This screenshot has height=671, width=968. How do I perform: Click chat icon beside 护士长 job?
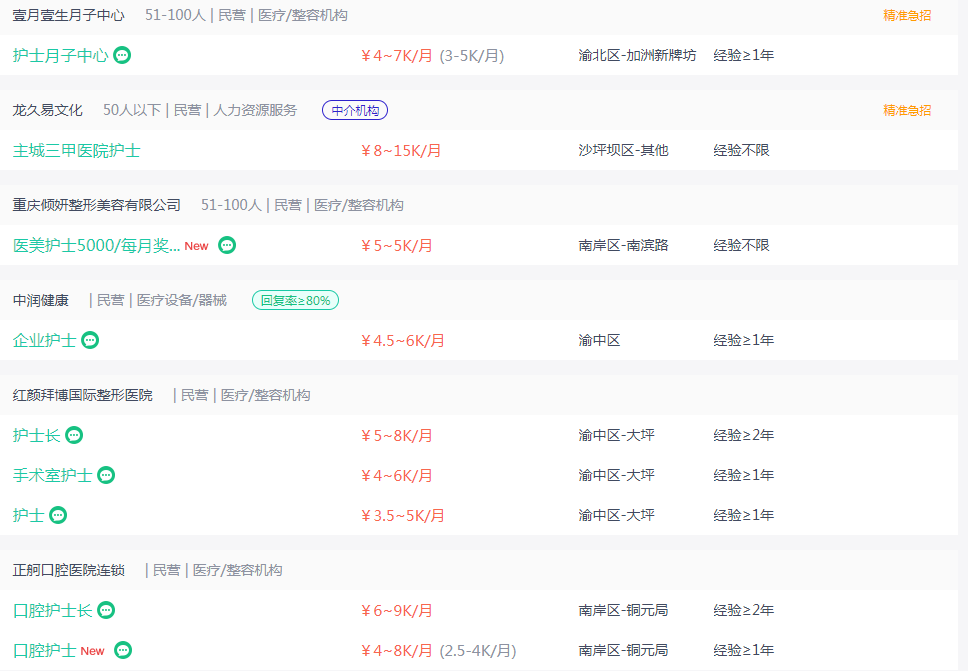[x=74, y=435]
